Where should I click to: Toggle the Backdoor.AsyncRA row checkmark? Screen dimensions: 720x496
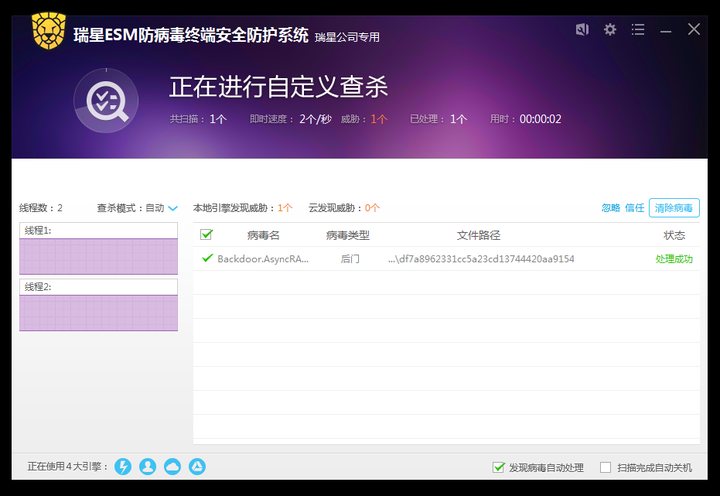click(208, 258)
